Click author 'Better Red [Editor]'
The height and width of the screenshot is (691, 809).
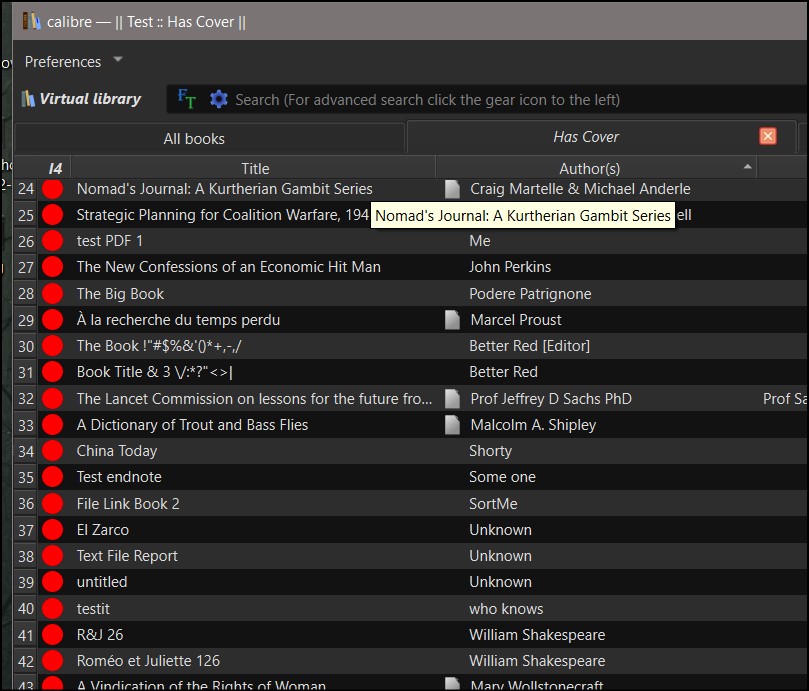pos(529,346)
